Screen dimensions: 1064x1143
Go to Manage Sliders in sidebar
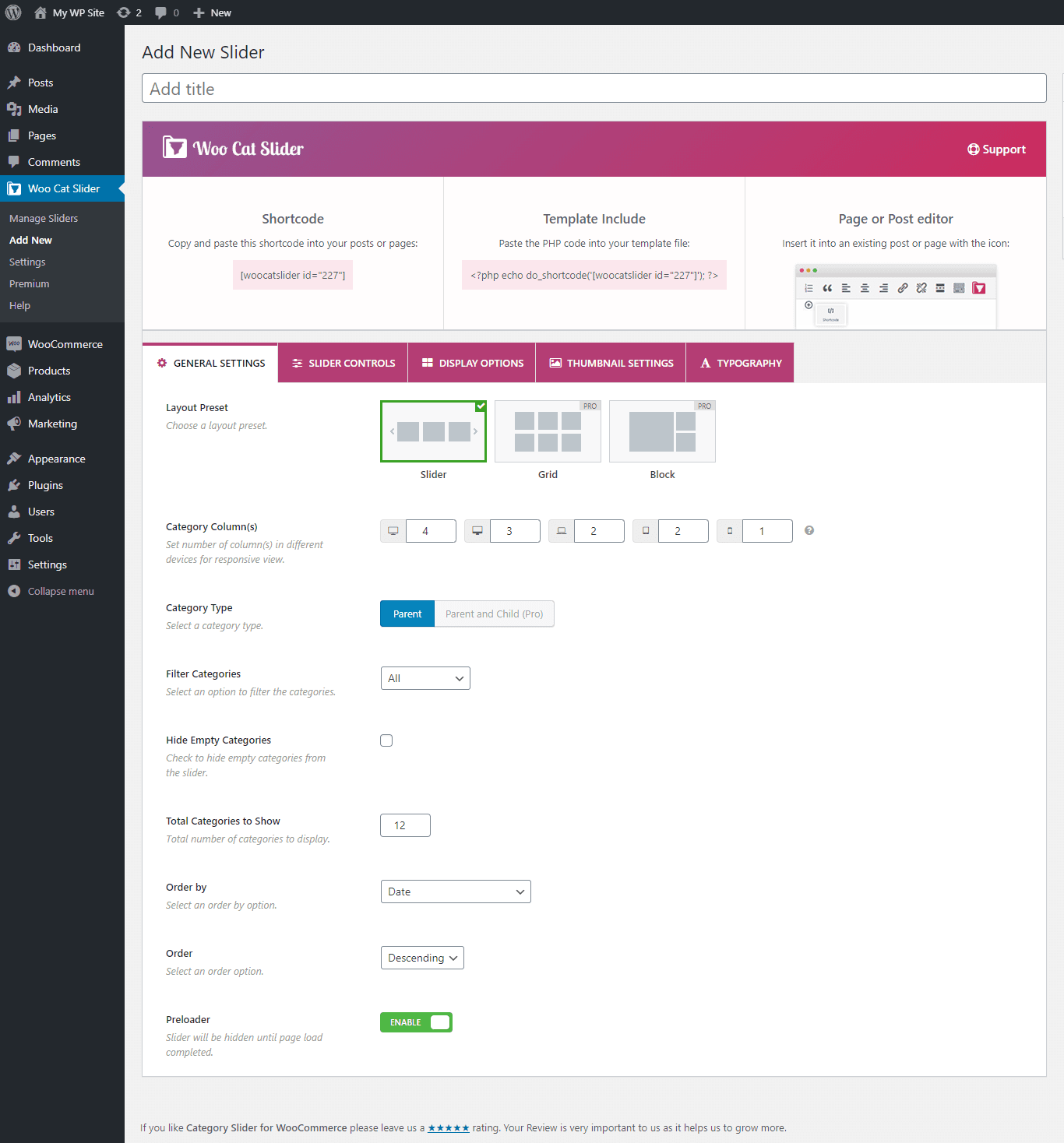(x=44, y=218)
